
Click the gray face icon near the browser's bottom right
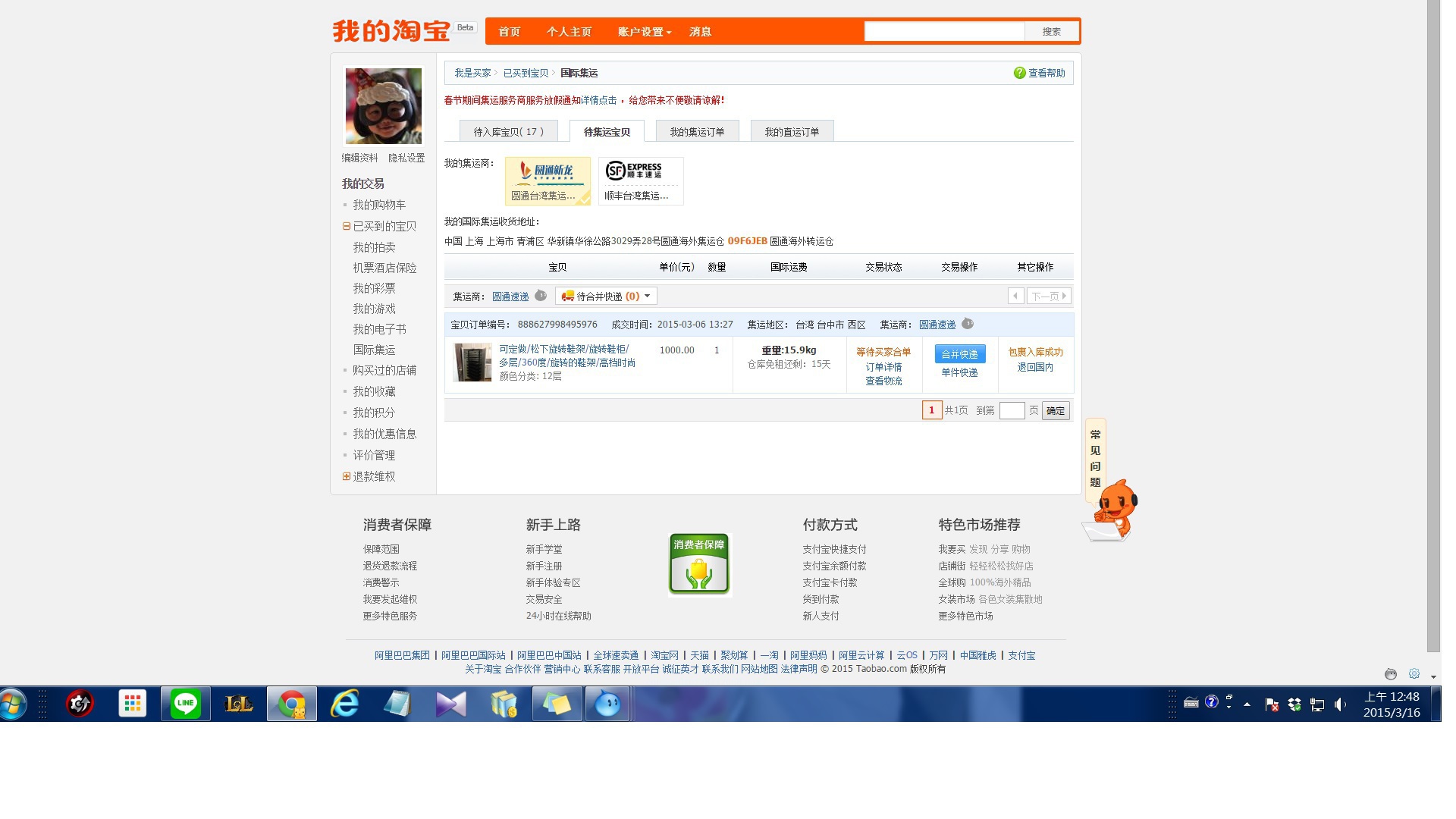coord(1390,674)
